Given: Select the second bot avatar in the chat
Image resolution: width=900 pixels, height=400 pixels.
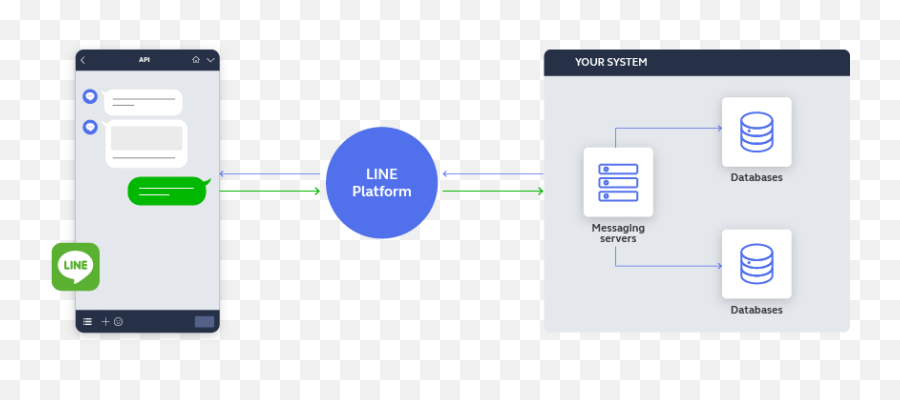Looking at the screenshot, I should 90,127.
